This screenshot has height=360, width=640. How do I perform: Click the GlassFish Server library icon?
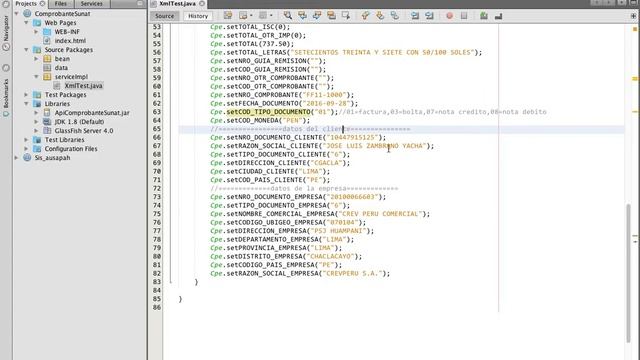(47, 131)
